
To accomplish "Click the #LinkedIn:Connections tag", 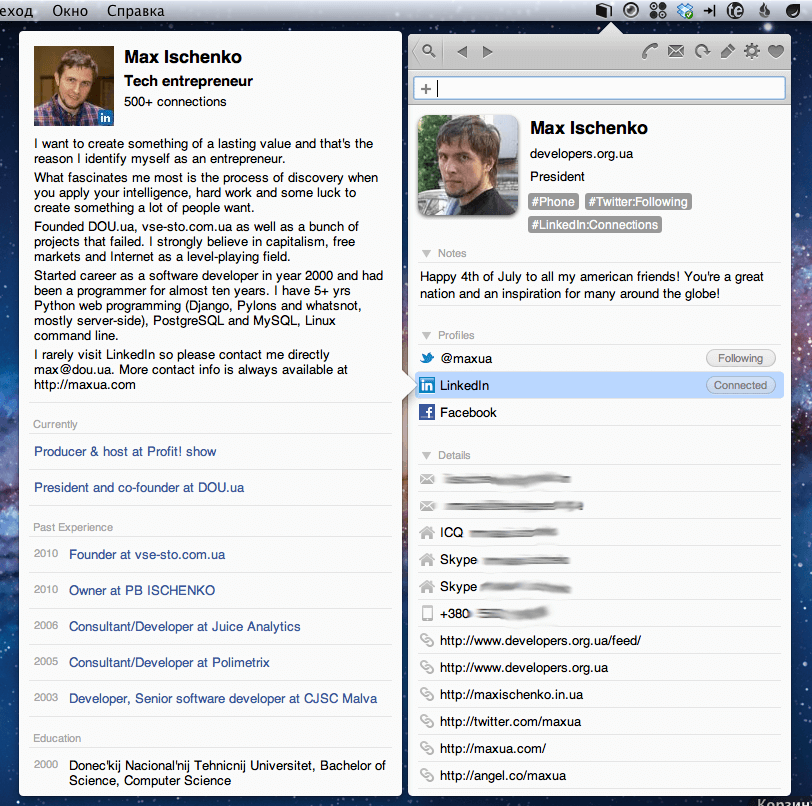I will click(594, 225).
